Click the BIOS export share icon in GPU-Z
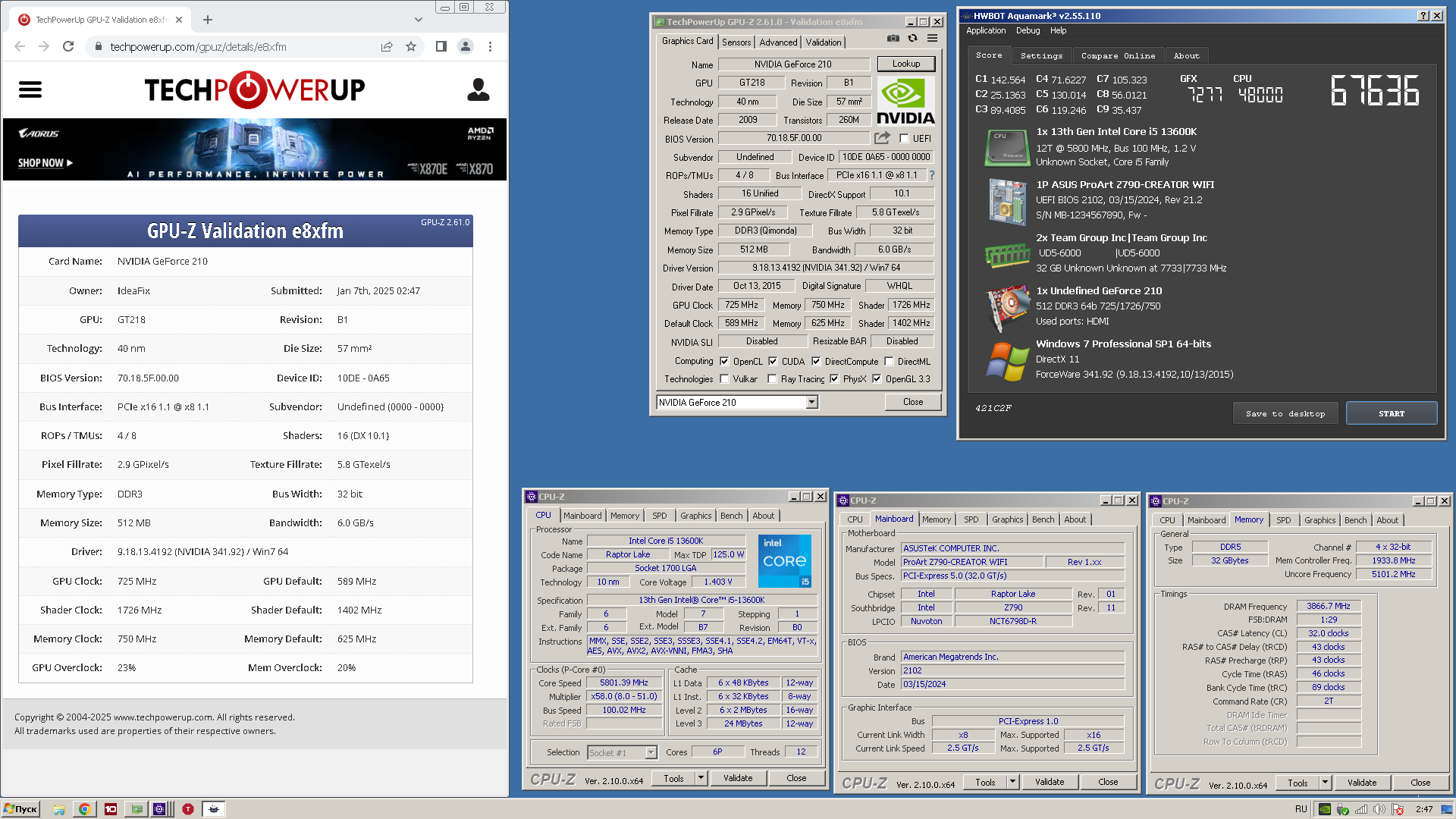Viewport: 1456px width, 819px height. [882, 138]
